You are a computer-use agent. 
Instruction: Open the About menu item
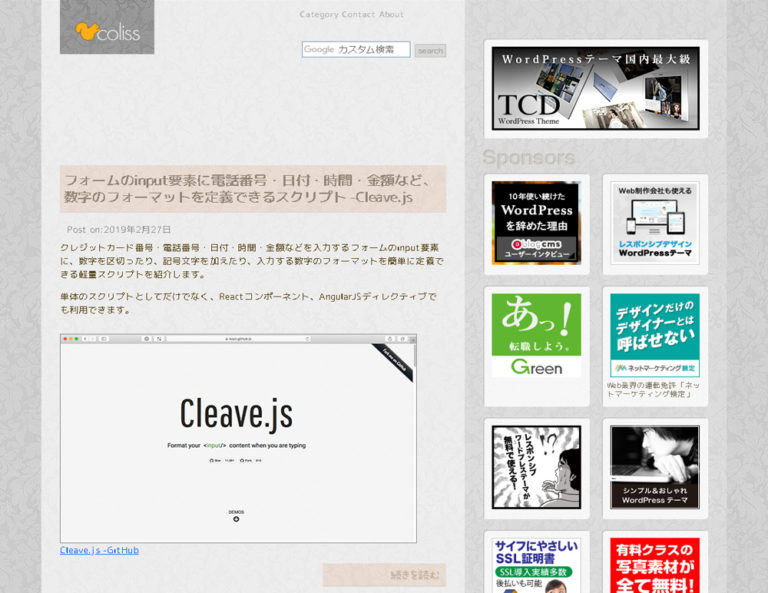click(x=391, y=15)
